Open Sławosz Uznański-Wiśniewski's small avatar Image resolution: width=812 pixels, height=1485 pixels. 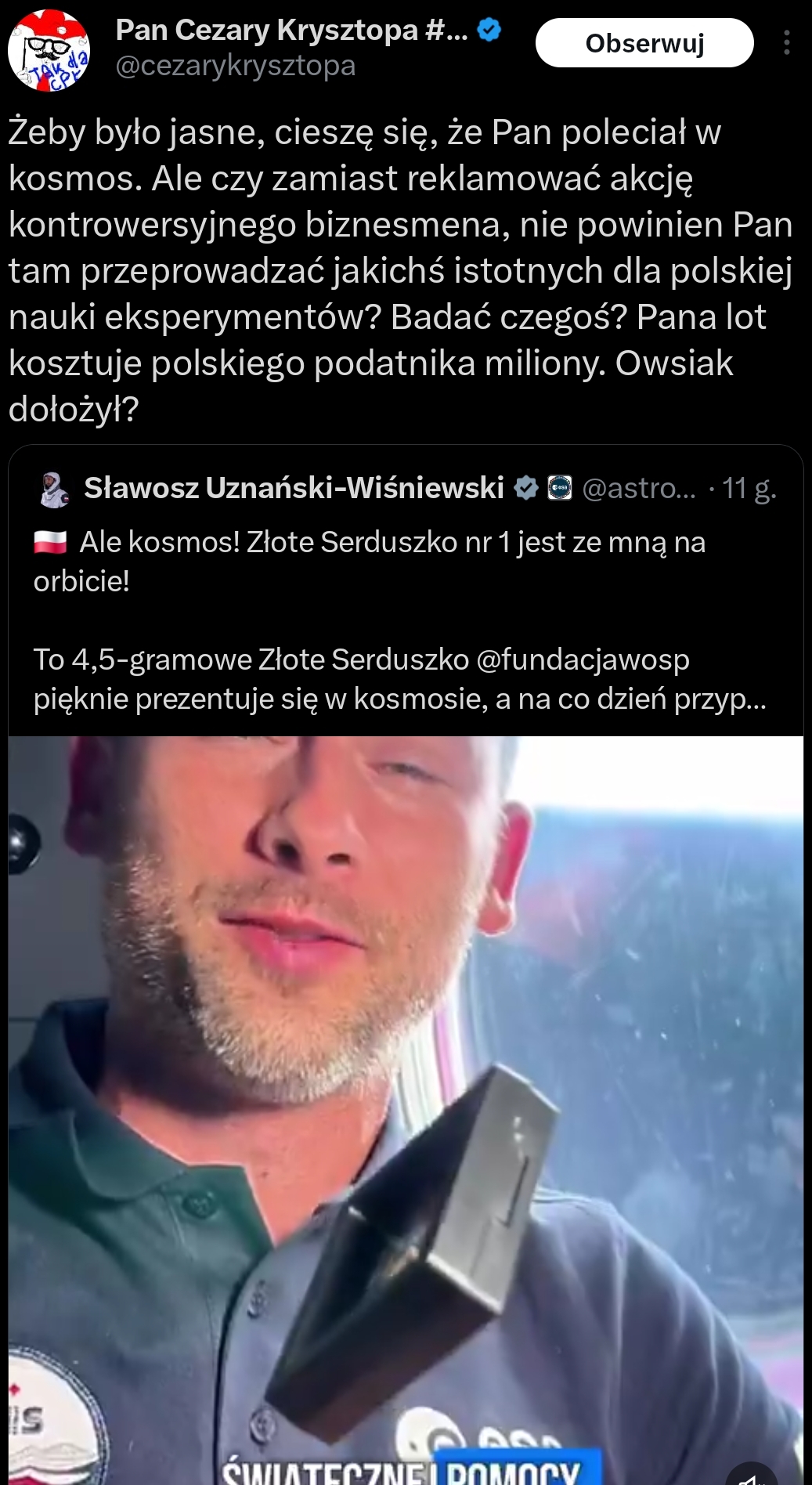[54, 489]
